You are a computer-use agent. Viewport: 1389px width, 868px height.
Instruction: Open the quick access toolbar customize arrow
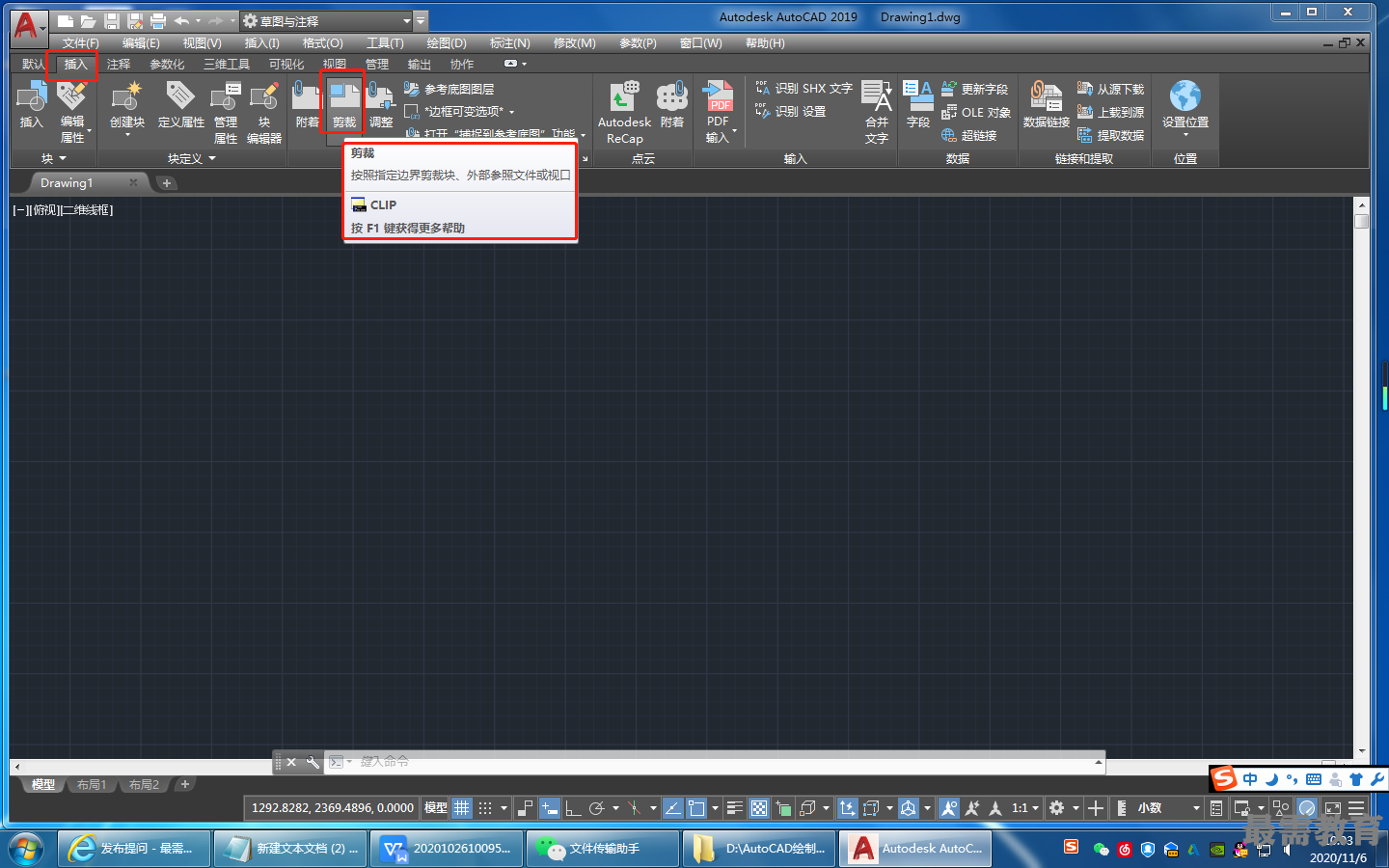pyautogui.click(x=421, y=20)
